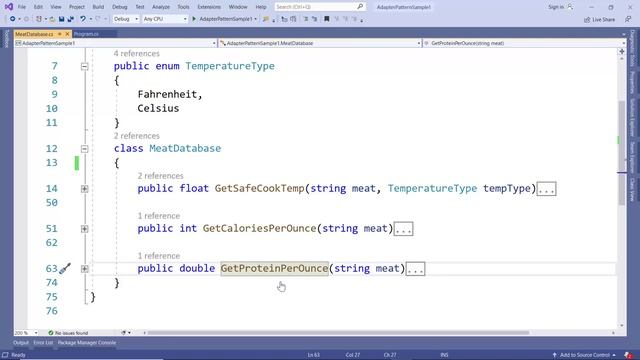Expand the GetProteinPerOunce method
640x360 pixels.
click(84, 269)
